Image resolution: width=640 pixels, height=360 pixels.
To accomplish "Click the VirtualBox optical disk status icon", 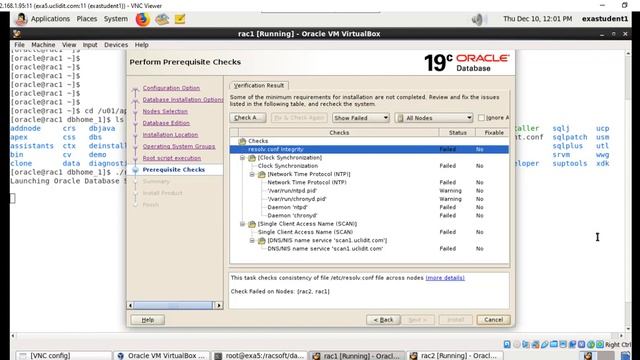I will [517, 344].
